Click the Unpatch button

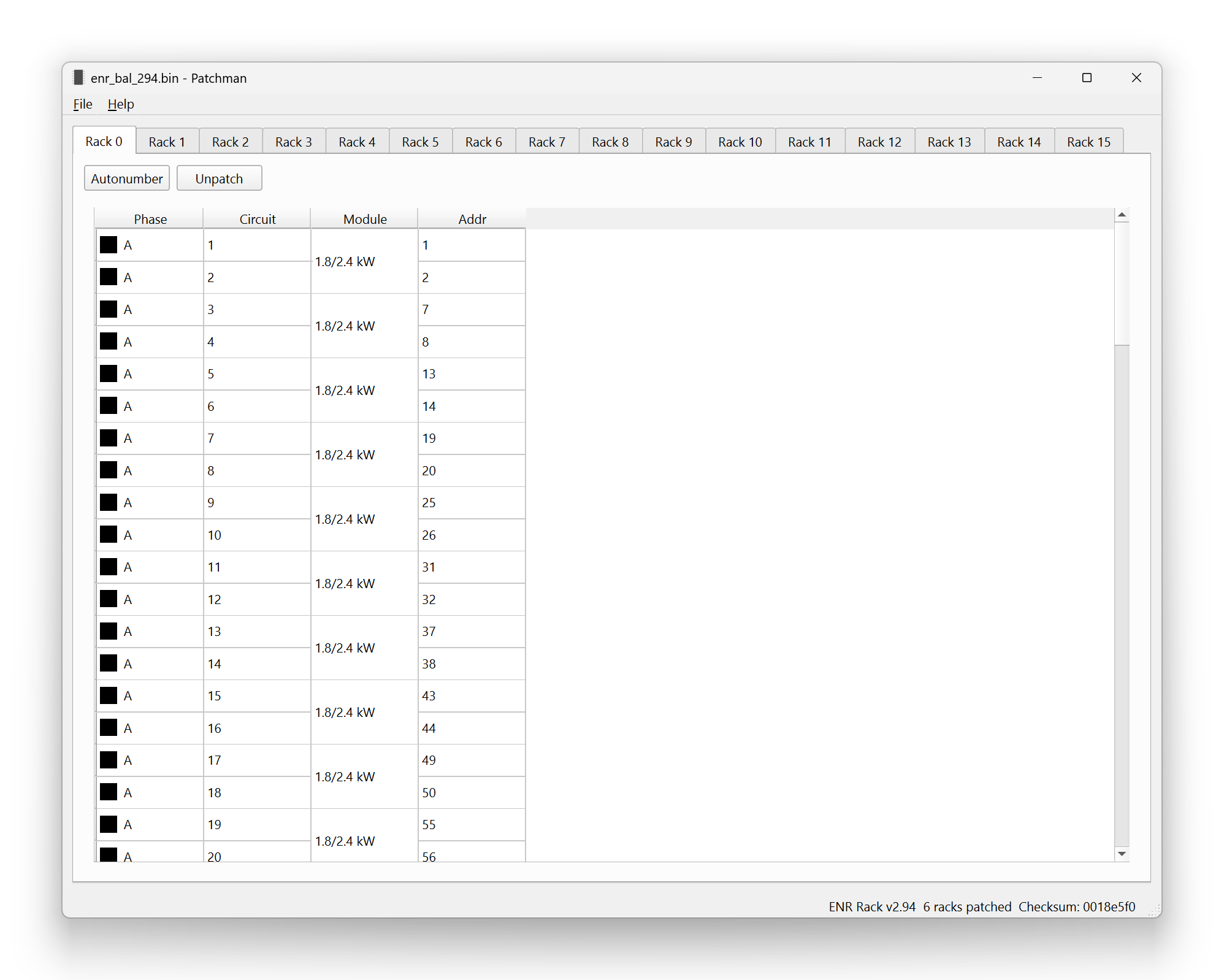[x=219, y=178]
